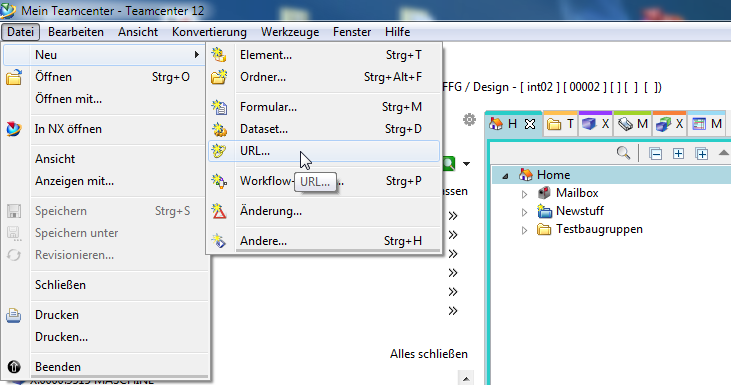Select the Testbaugruppen folder

599,229
